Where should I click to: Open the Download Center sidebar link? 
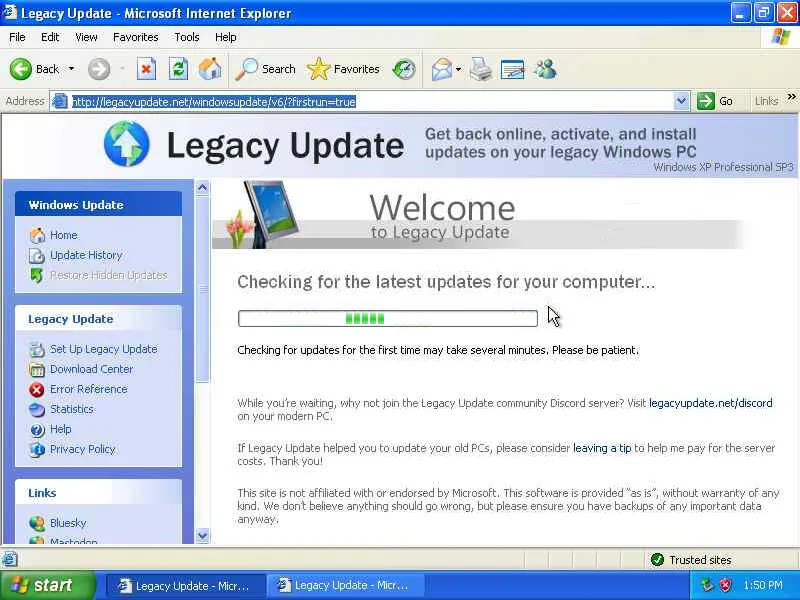click(x=91, y=369)
